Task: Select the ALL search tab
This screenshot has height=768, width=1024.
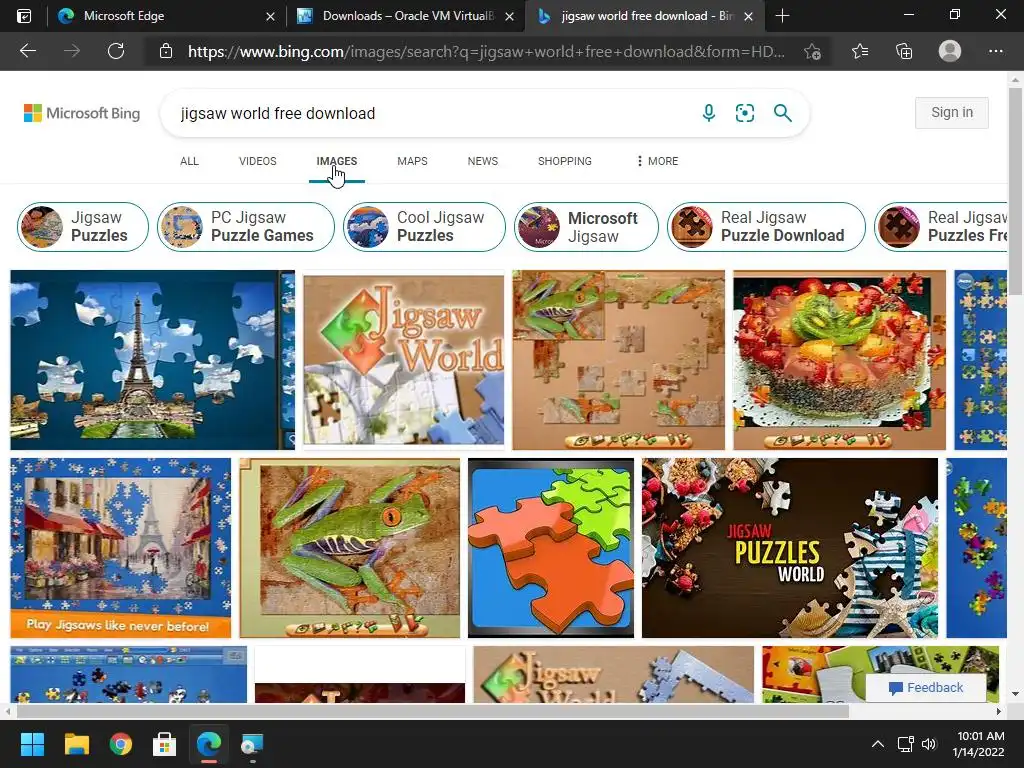Action: tap(189, 161)
